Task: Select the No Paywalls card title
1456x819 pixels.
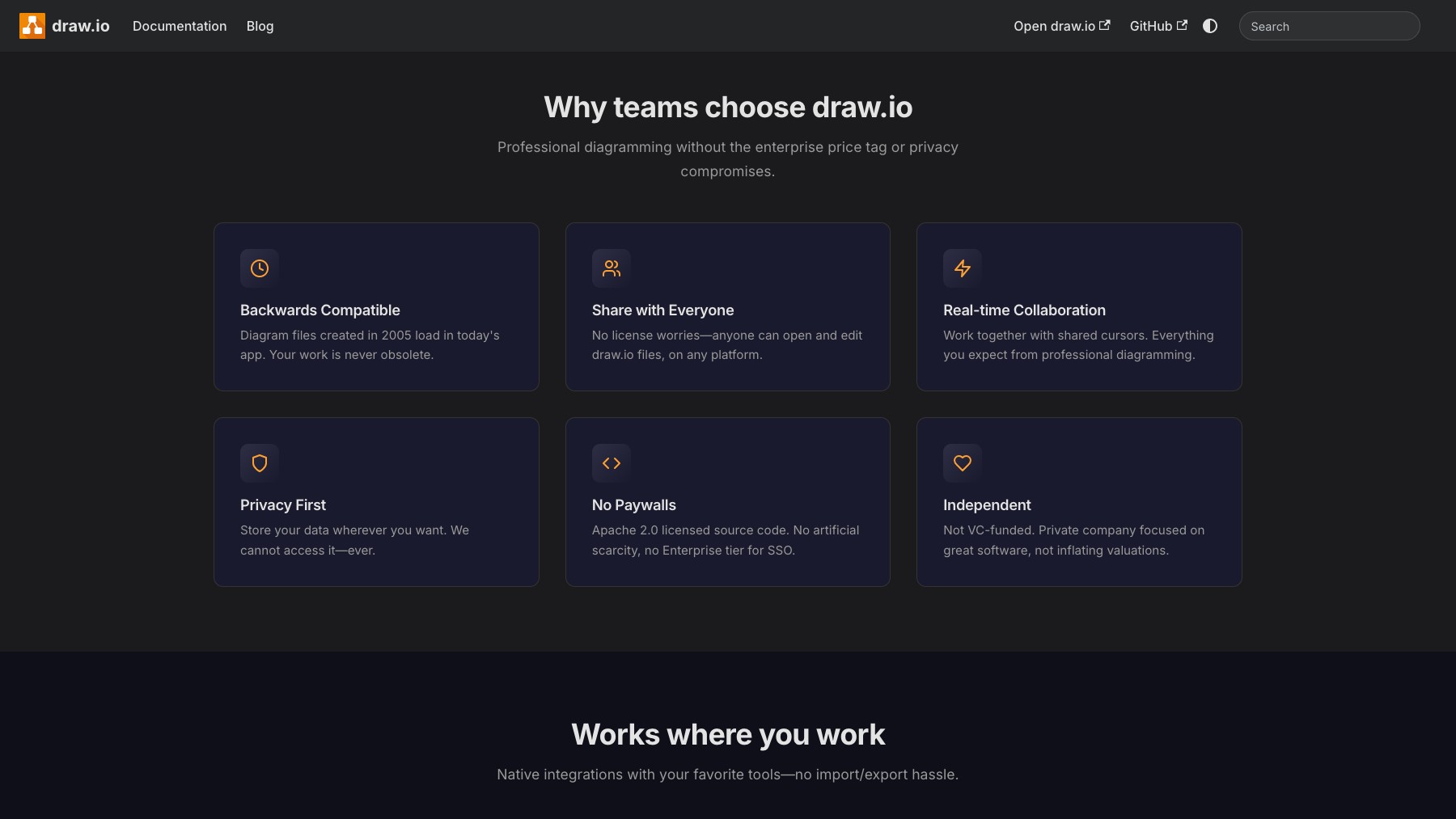Action: pyautogui.click(x=634, y=505)
